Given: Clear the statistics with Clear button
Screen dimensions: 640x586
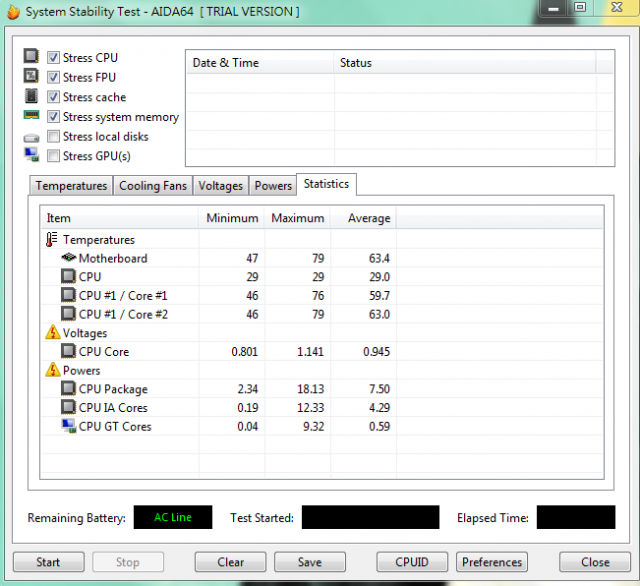Looking at the screenshot, I should [x=230, y=562].
